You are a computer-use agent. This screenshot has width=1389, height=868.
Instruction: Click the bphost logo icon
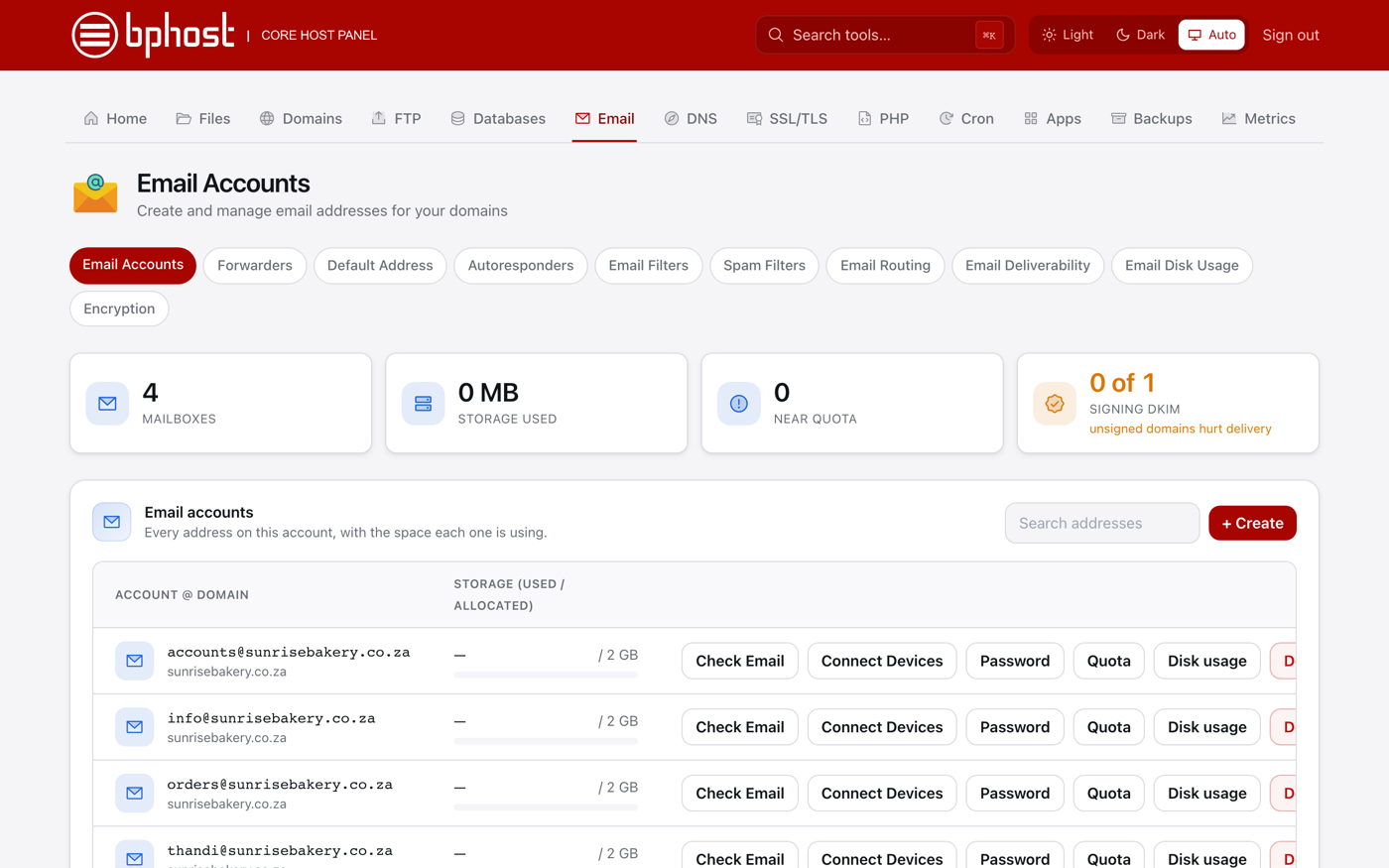[x=95, y=35]
